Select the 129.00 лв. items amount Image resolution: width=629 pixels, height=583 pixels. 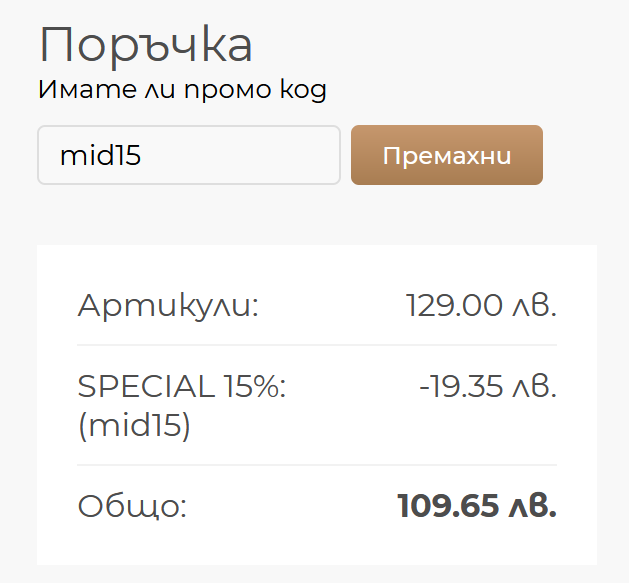pyautogui.click(x=481, y=305)
